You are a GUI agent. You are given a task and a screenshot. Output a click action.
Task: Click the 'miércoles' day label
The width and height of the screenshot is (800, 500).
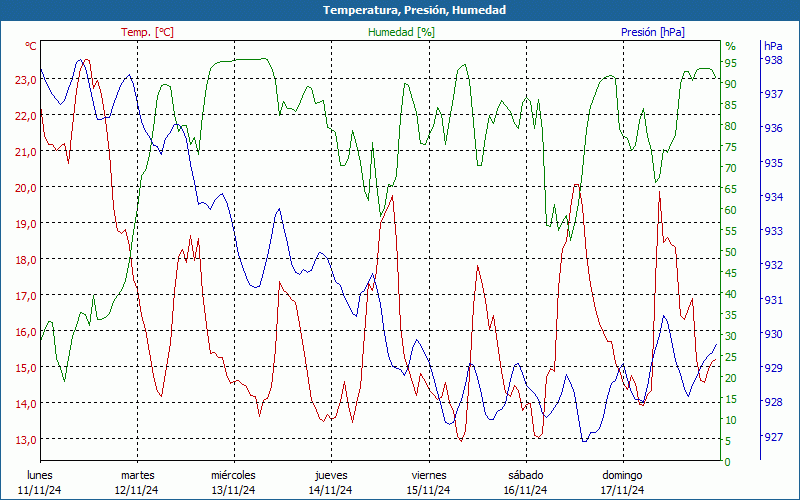[x=234, y=476]
